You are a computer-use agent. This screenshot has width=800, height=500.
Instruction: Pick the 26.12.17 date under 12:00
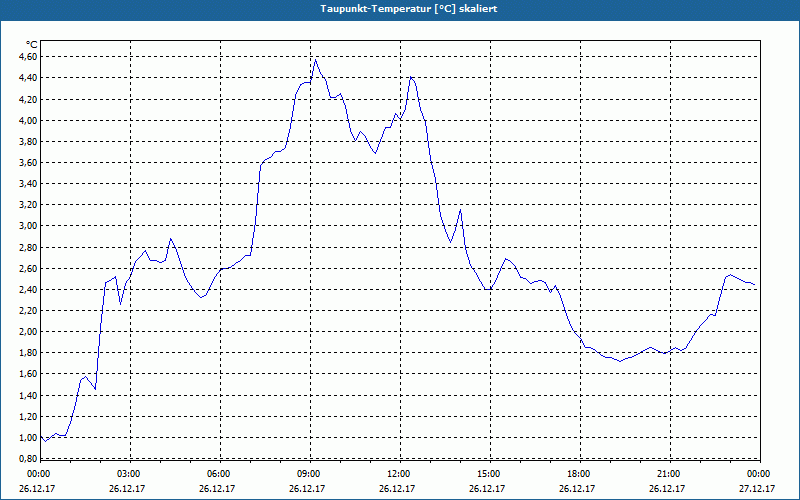coord(397,488)
